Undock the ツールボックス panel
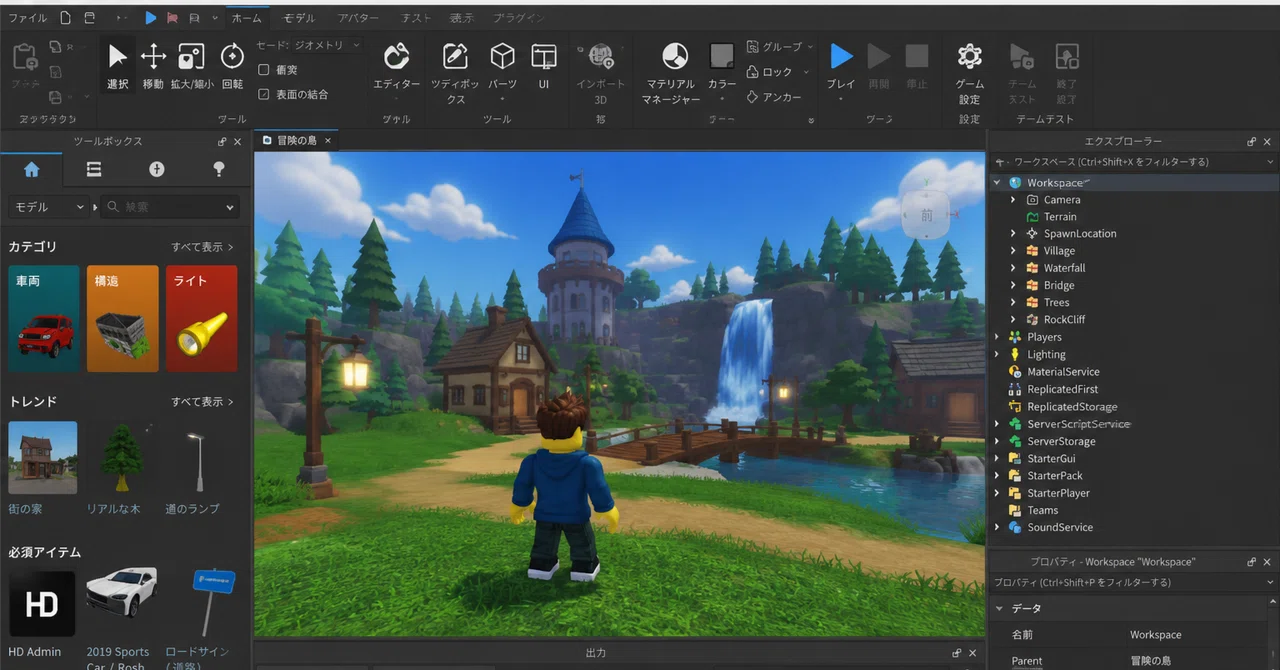Image resolution: width=1280 pixels, height=670 pixels. (222, 142)
